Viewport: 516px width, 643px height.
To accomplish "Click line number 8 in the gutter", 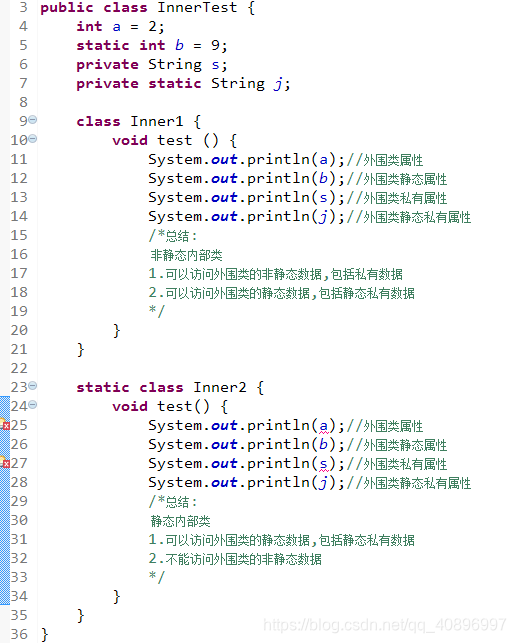I will [23, 102].
